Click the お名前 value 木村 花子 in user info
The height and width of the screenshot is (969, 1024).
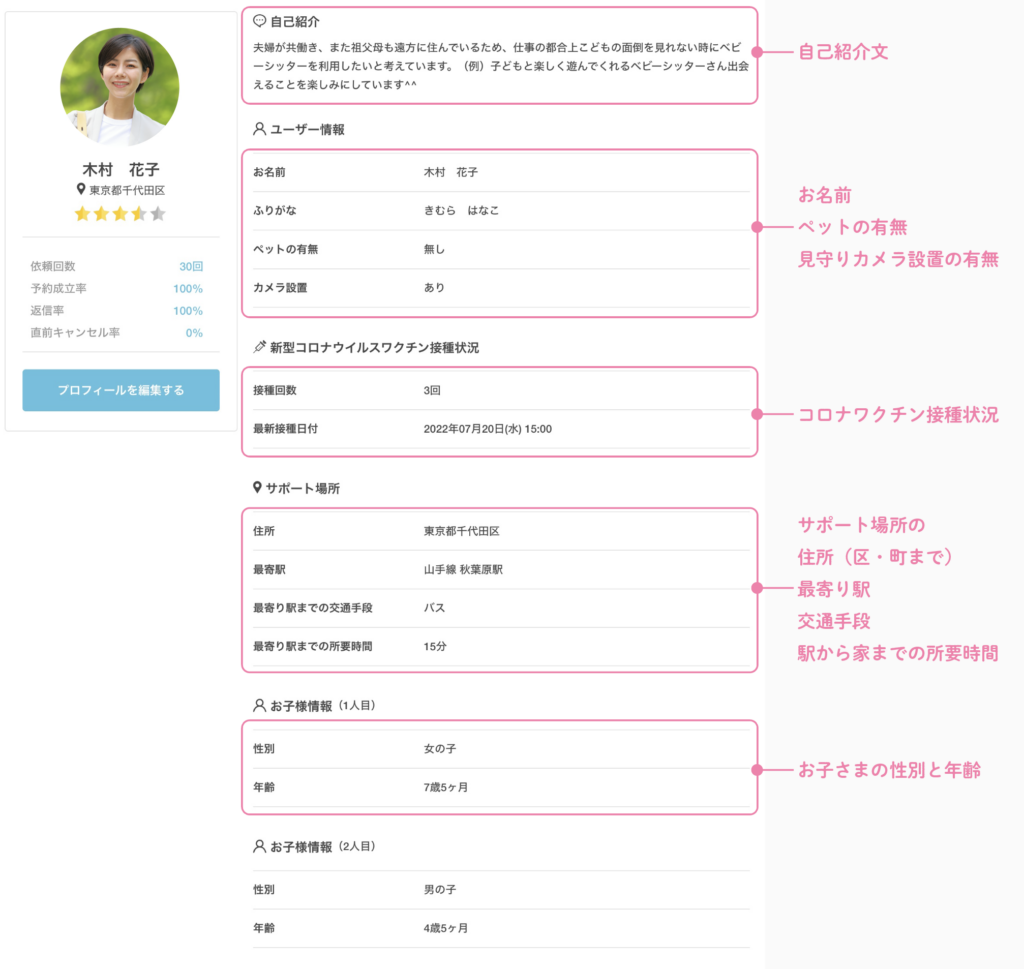(451, 172)
